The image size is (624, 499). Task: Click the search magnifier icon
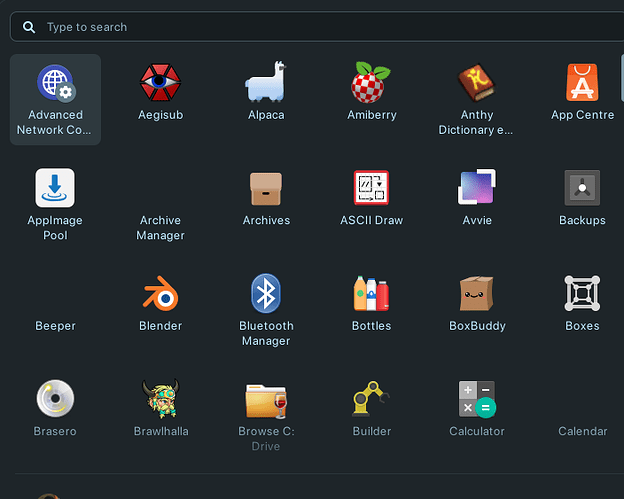[x=29, y=27]
